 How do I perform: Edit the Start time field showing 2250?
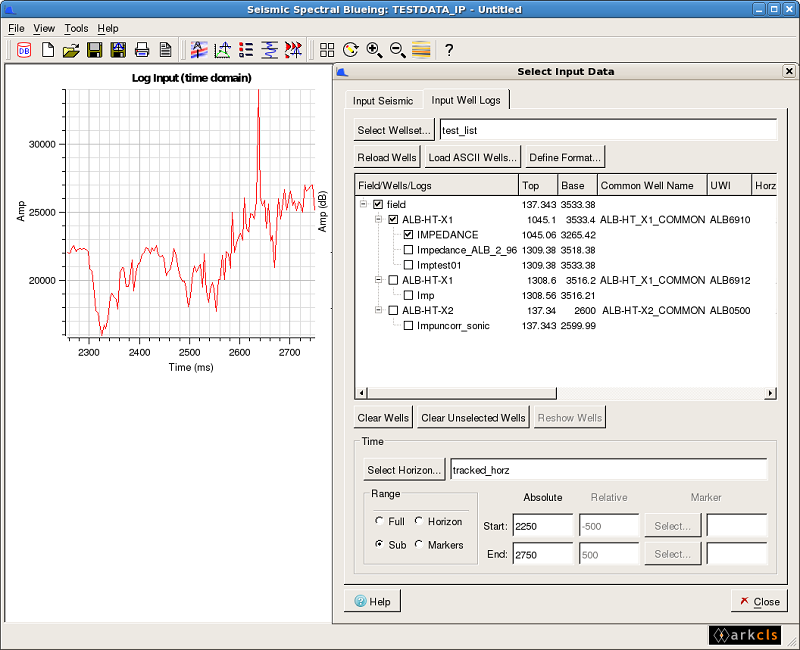point(543,525)
